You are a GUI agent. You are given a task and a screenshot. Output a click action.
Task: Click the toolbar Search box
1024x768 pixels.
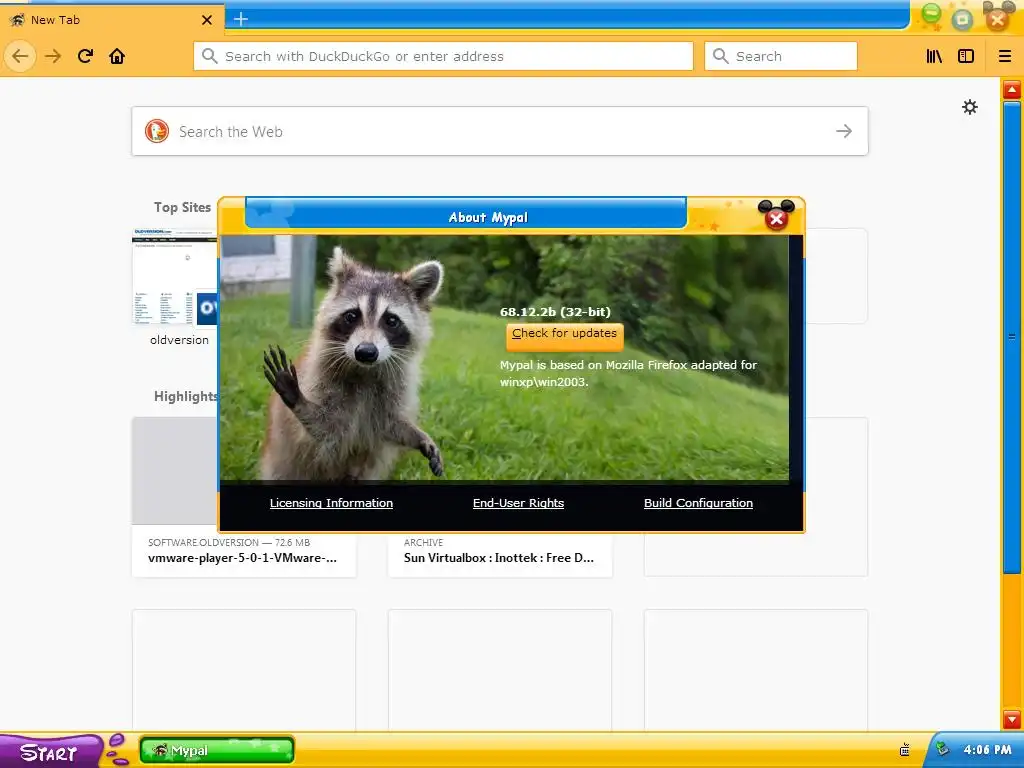[x=781, y=56]
